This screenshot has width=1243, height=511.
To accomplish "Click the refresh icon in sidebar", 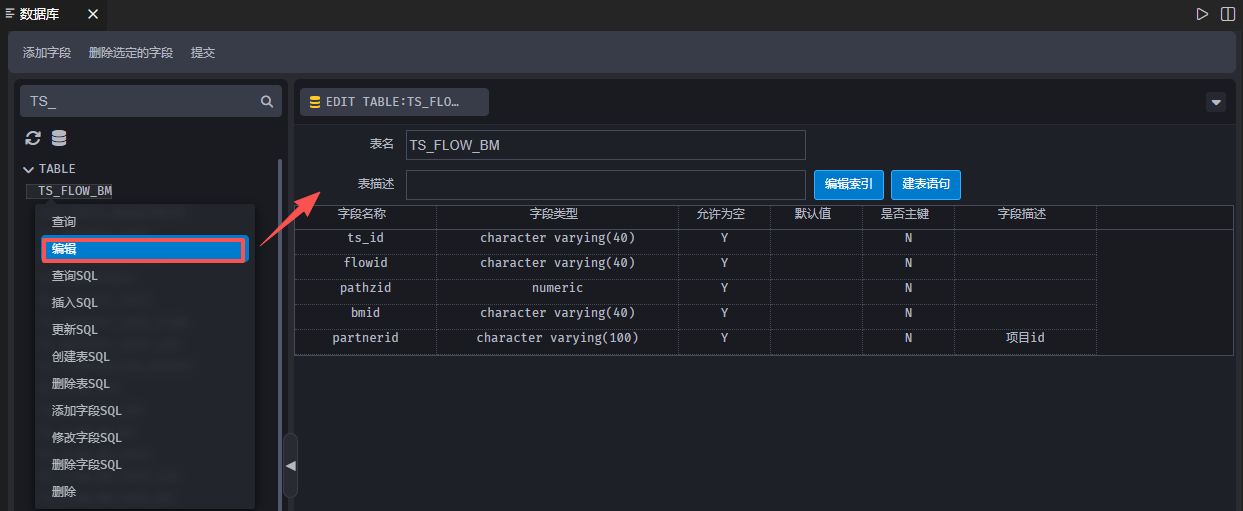I will (x=33, y=138).
